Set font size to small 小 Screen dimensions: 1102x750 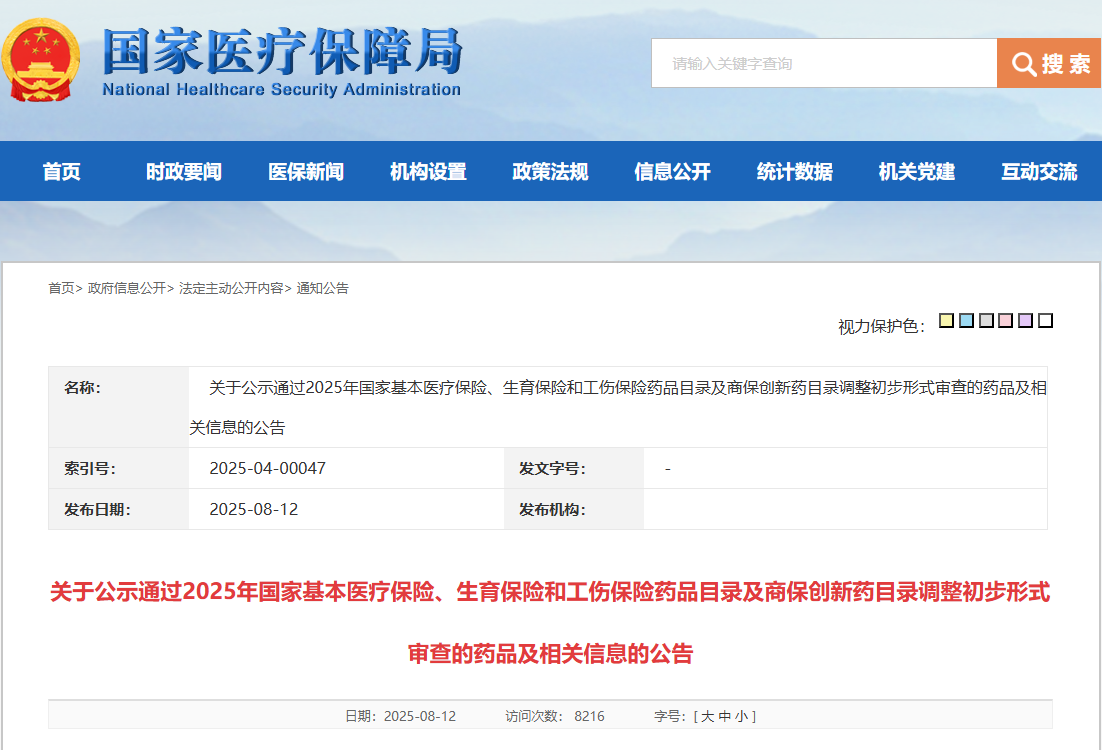coord(741,716)
